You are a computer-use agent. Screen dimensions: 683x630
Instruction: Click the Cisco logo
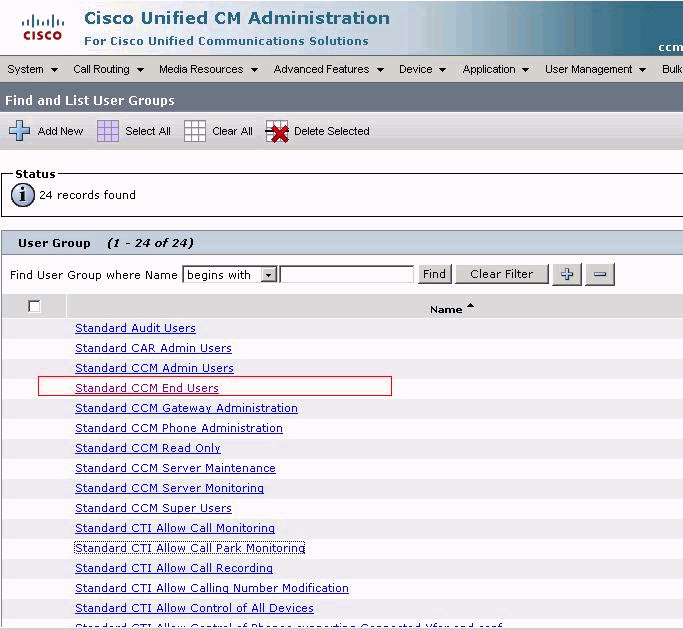[42, 27]
